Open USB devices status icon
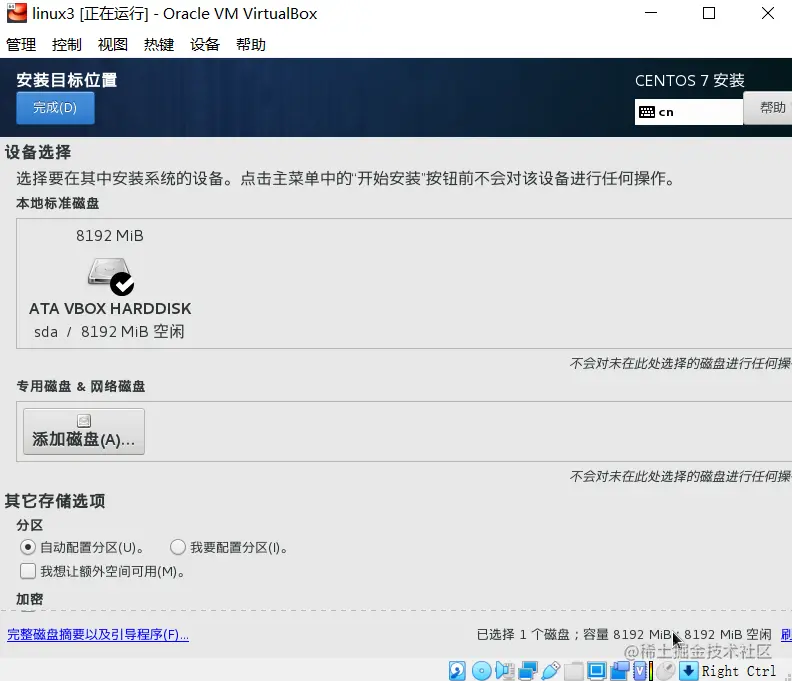The width and height of the screenshot is (792, 681). coord(550,671)
